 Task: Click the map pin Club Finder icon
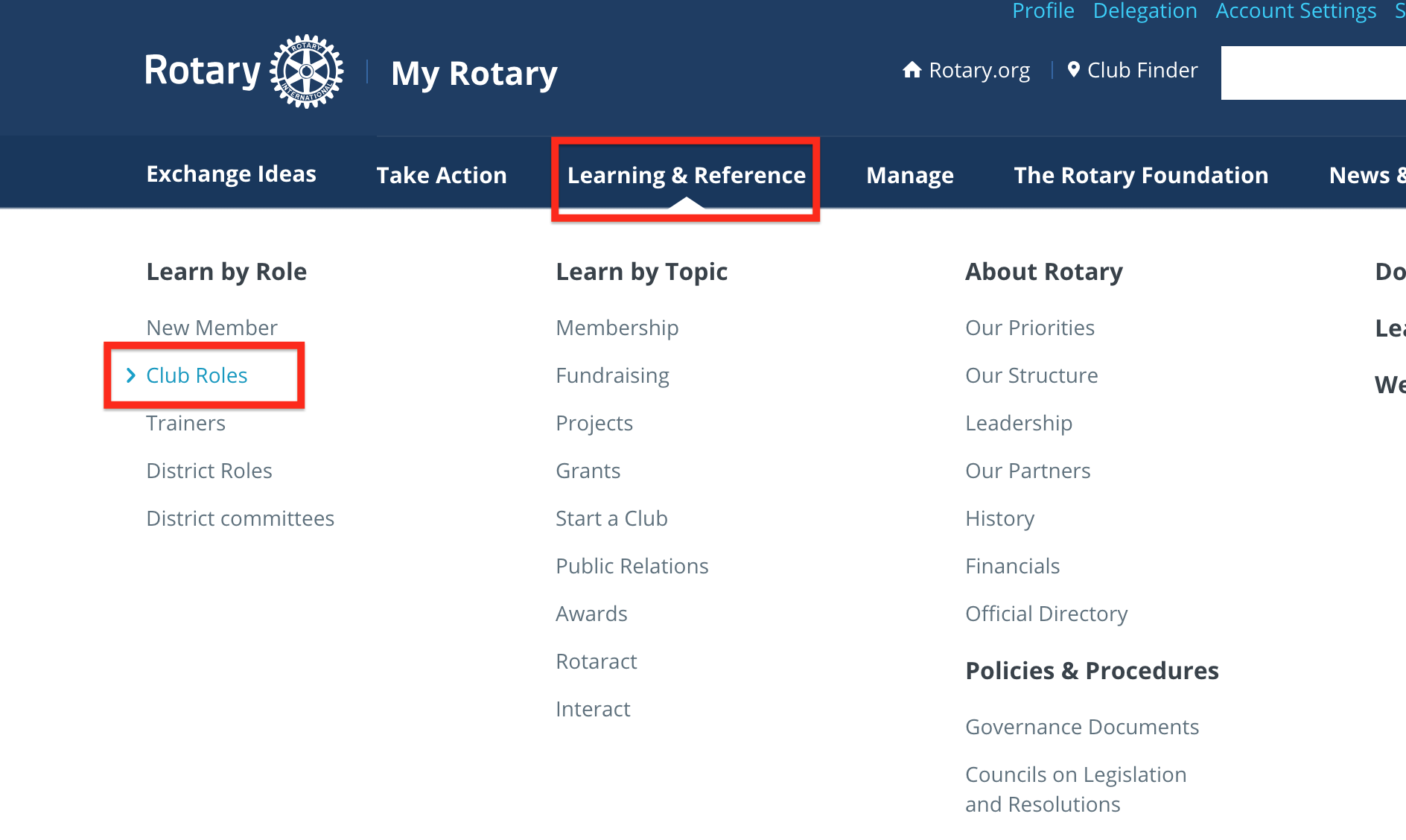[x=1073, y=70]
